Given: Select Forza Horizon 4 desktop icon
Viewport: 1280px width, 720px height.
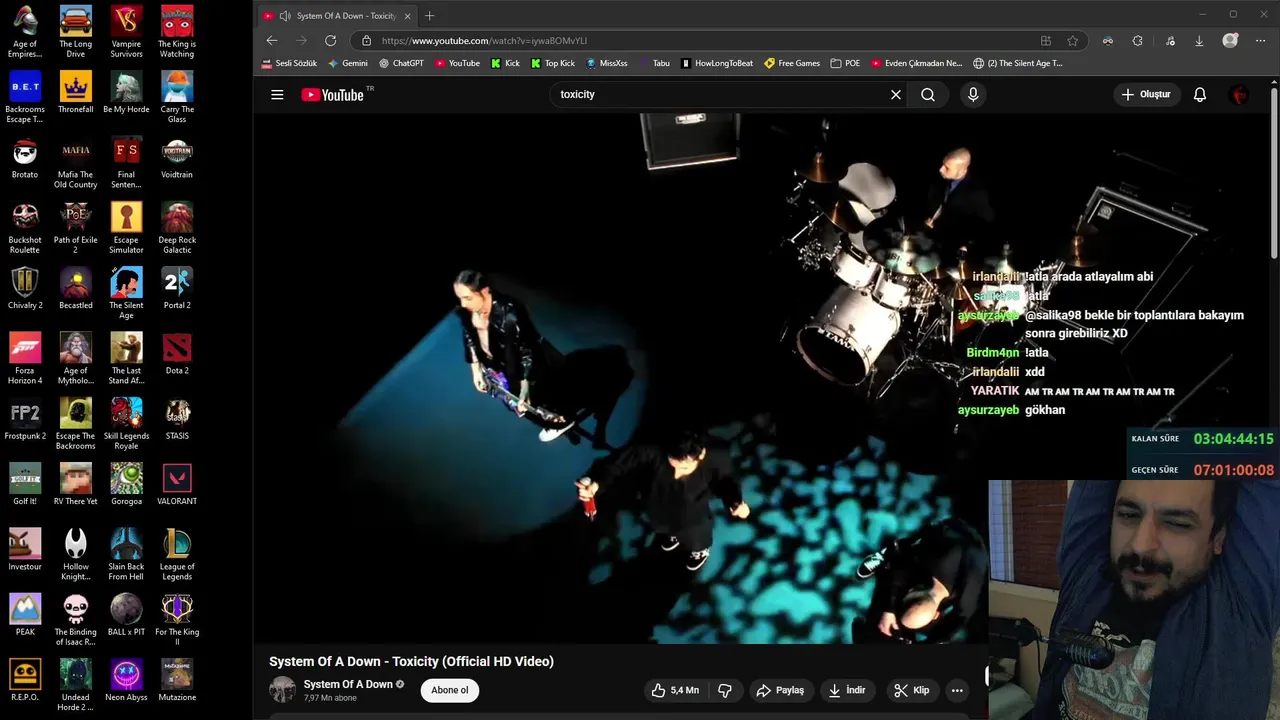Looking at the screenshot, I should point(25,359).
